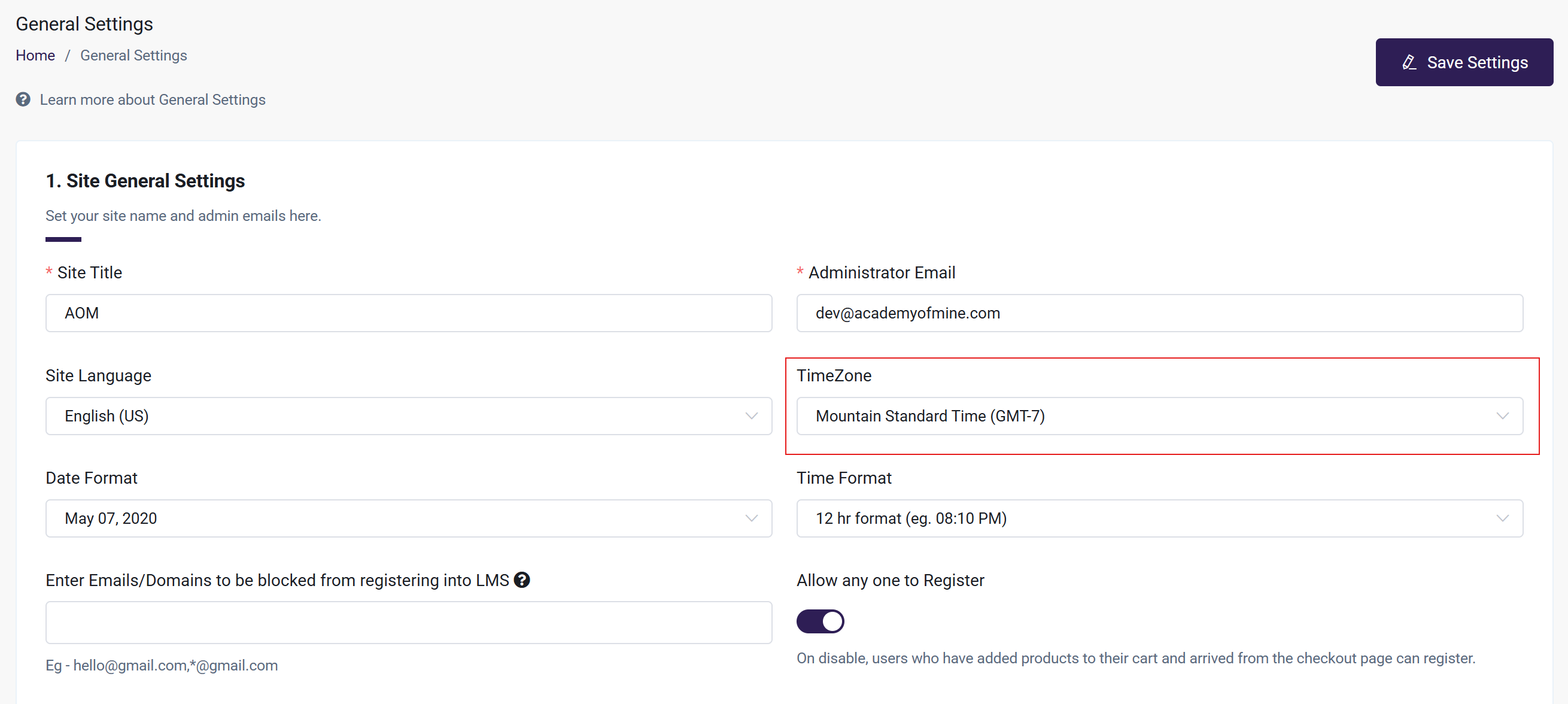1568x704 pixels.
Task: Click the 'Site Title' field label
Action: coord(90,273)
